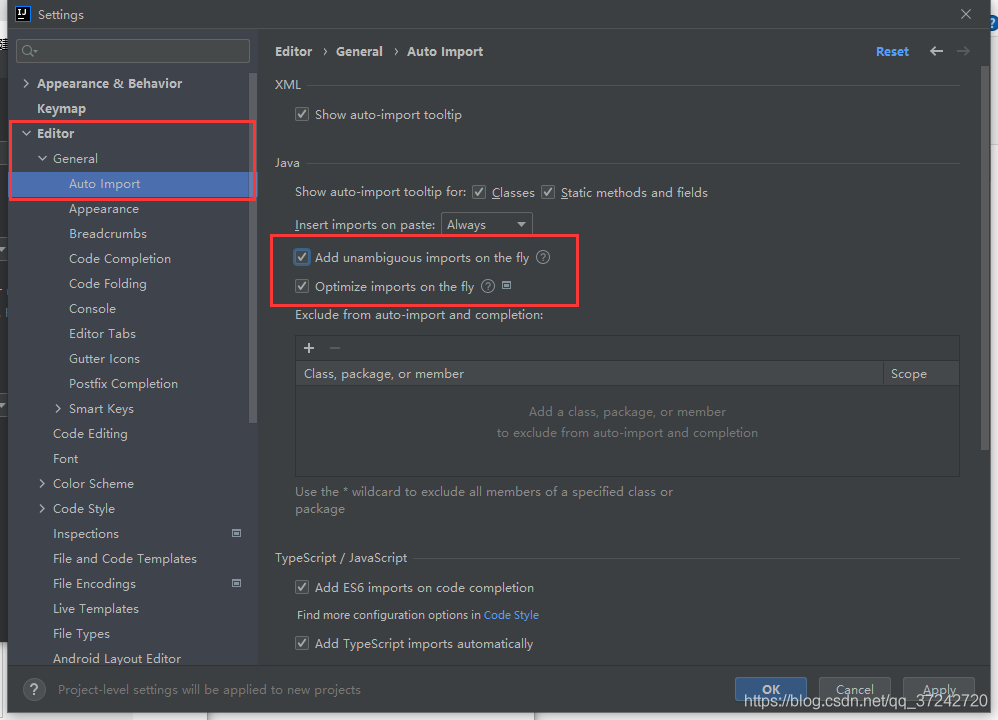The height and width of the screenshot is (720, 998).
Task: Click Class, package, or member column header
Action: pyautogui.click(x=589, y=374)
